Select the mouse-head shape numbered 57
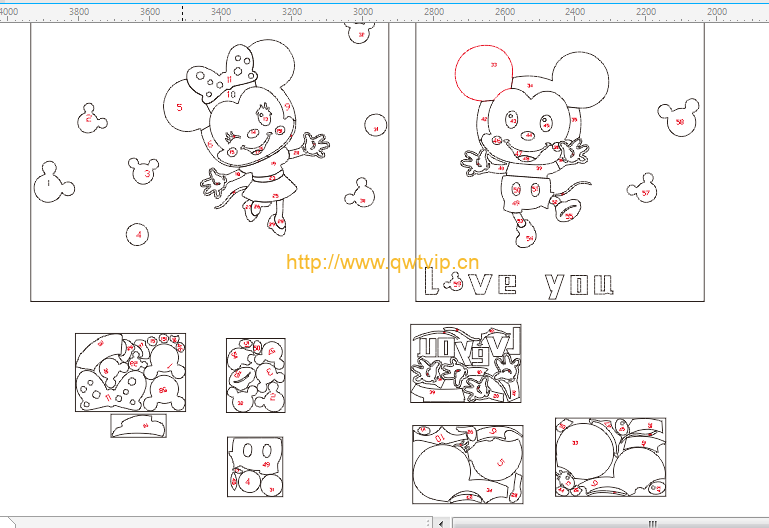This screenshot has height=528, width=769. pos(643,188)
